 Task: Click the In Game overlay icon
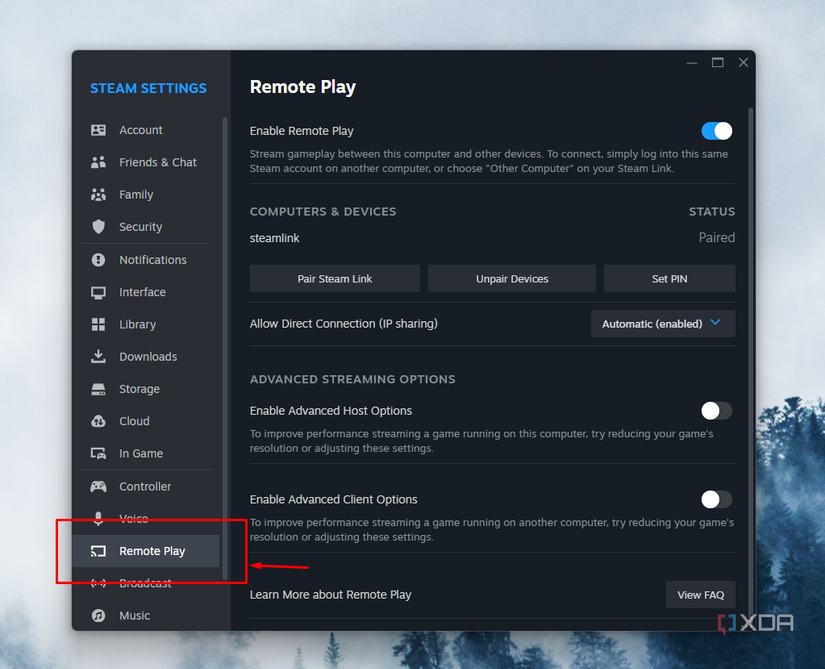tap(98, 453)
